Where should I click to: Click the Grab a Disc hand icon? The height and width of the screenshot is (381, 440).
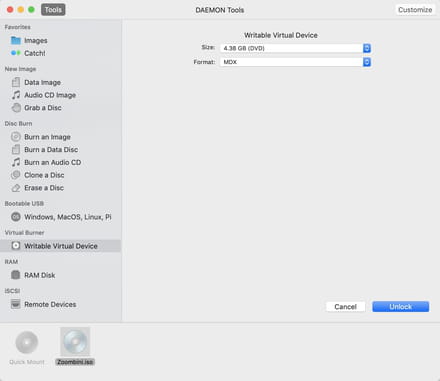pos(16,108)
